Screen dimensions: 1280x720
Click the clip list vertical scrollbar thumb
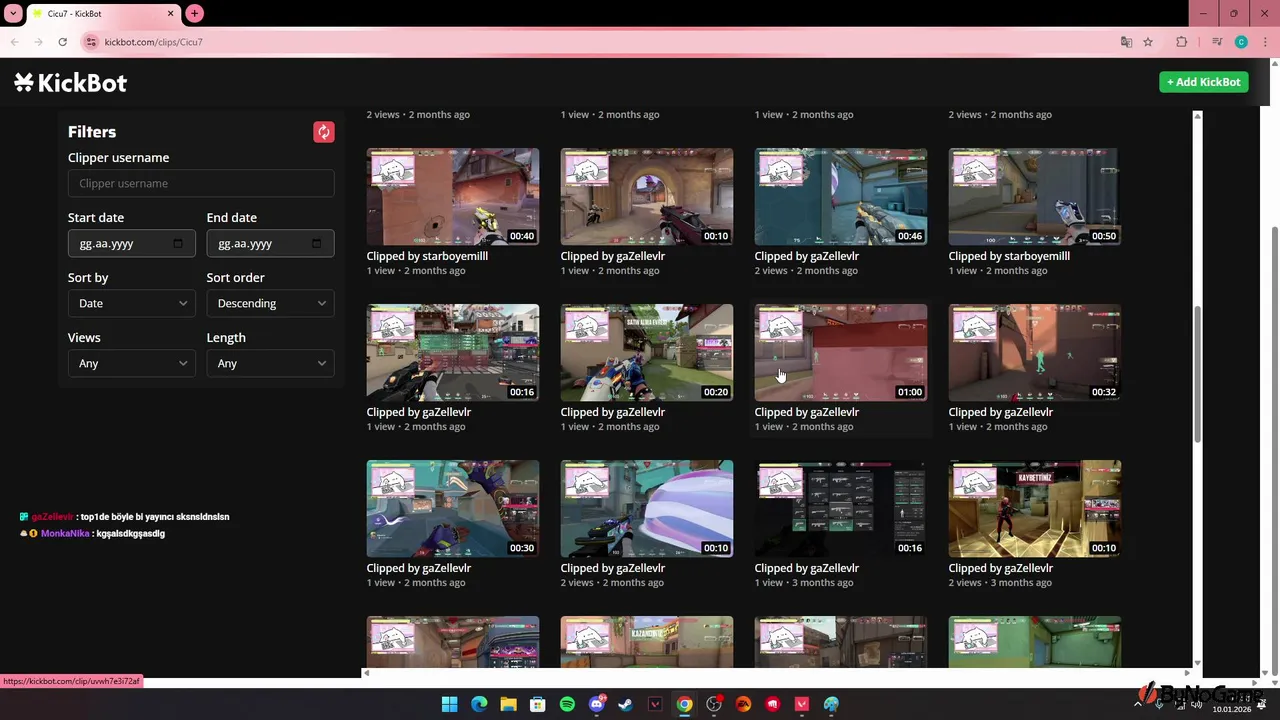point(1197,374)
